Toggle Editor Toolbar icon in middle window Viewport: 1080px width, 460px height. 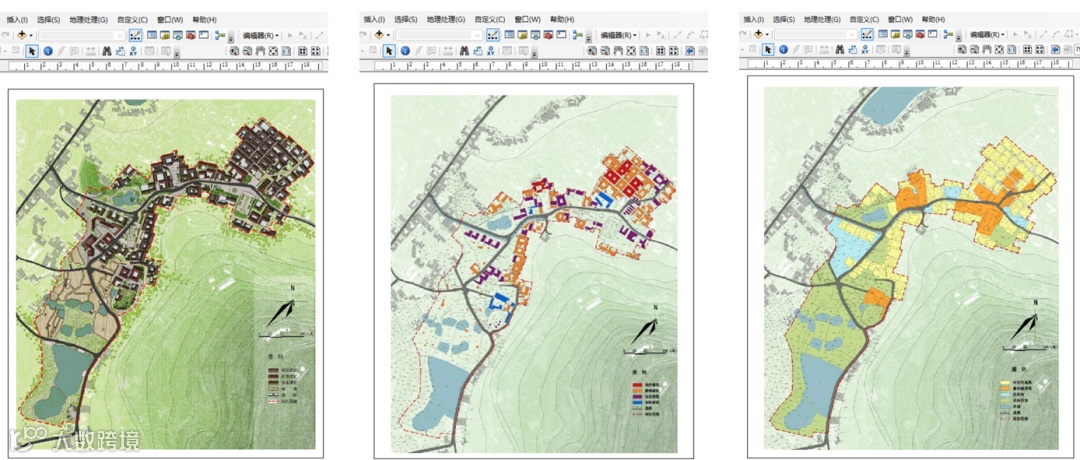492,35
